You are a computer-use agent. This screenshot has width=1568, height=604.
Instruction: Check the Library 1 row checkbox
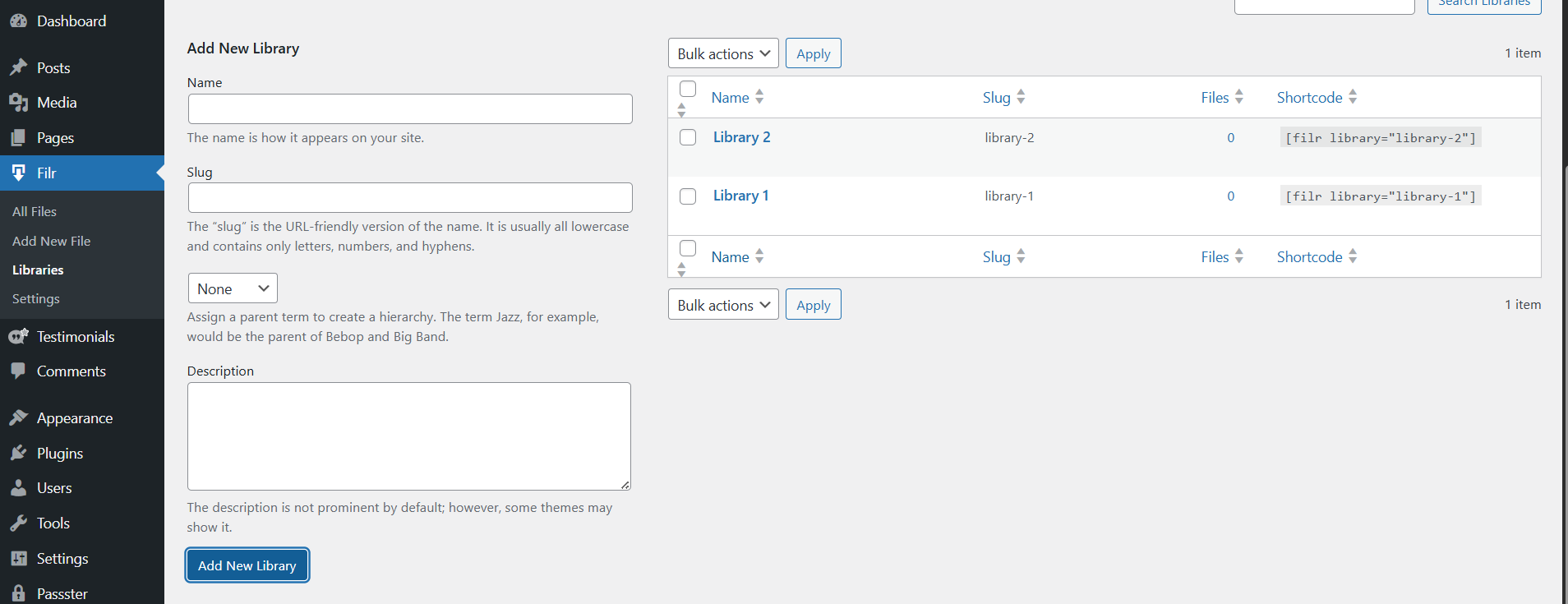tap(688, 196)
